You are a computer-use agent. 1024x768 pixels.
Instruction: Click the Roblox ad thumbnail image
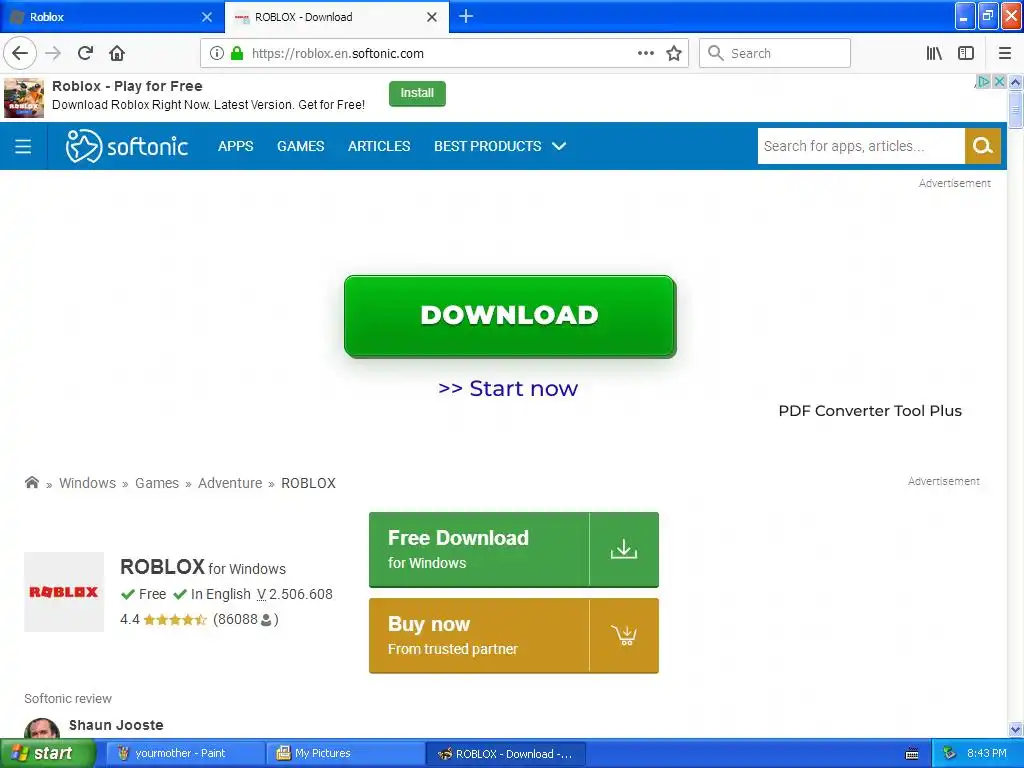pos(24,98)
